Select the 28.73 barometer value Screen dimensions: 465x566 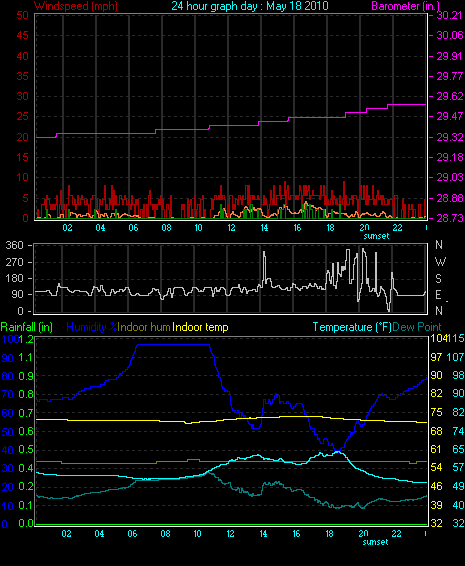click(449, 218)
